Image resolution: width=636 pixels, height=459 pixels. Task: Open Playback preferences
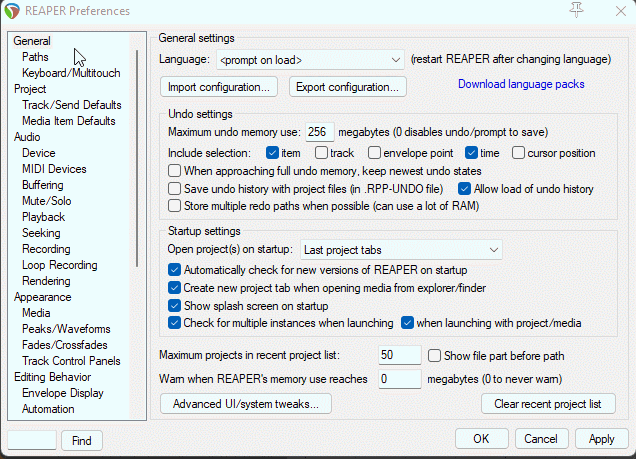pyautogui.click(x=43, y=217)
